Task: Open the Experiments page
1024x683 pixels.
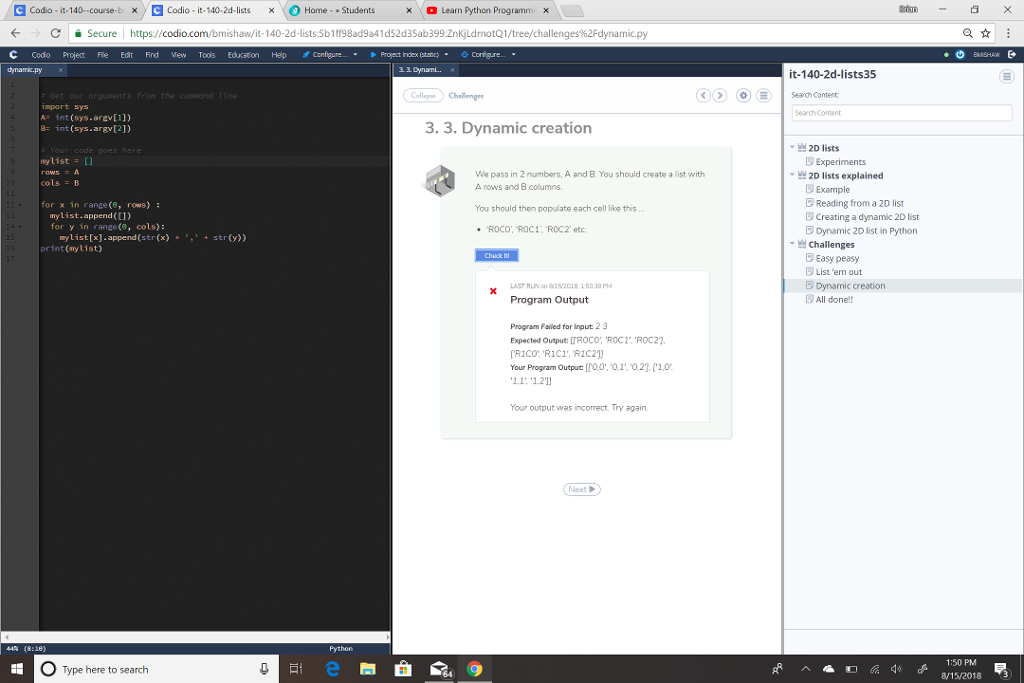Action: coord(840,161)
